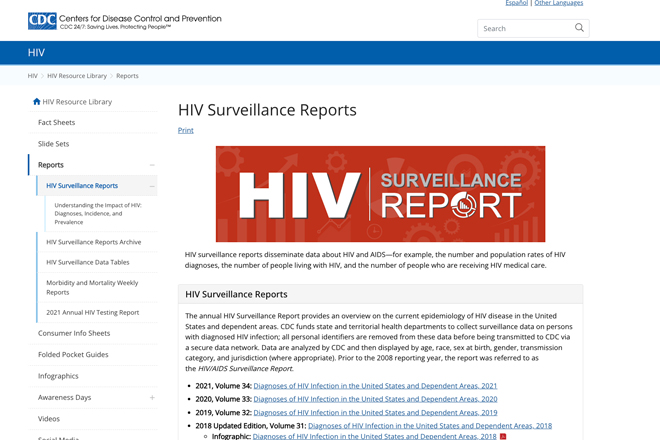Image resolution: width=660 pixels, height=440 pixels.
Task: Open Fact Sheets in sidebar
Action: pos(56,123)
